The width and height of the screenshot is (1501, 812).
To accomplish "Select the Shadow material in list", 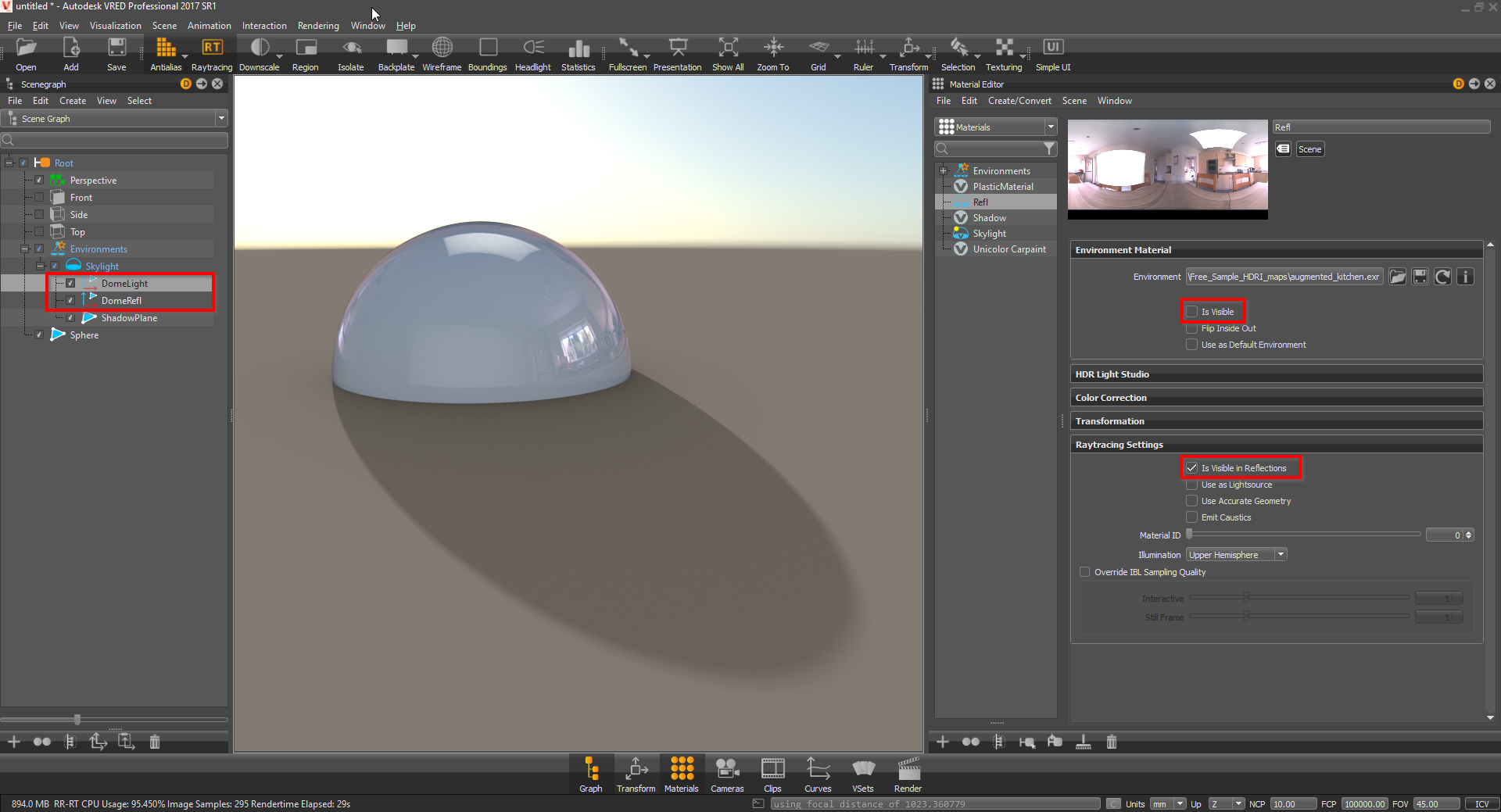I will (x=990, y=217).
